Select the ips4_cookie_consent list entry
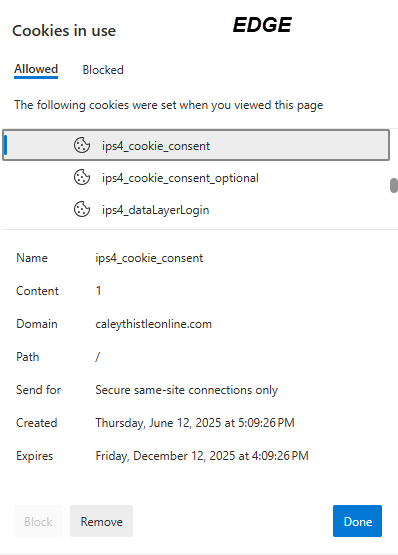The image size is (398, 555). (196, 145)
